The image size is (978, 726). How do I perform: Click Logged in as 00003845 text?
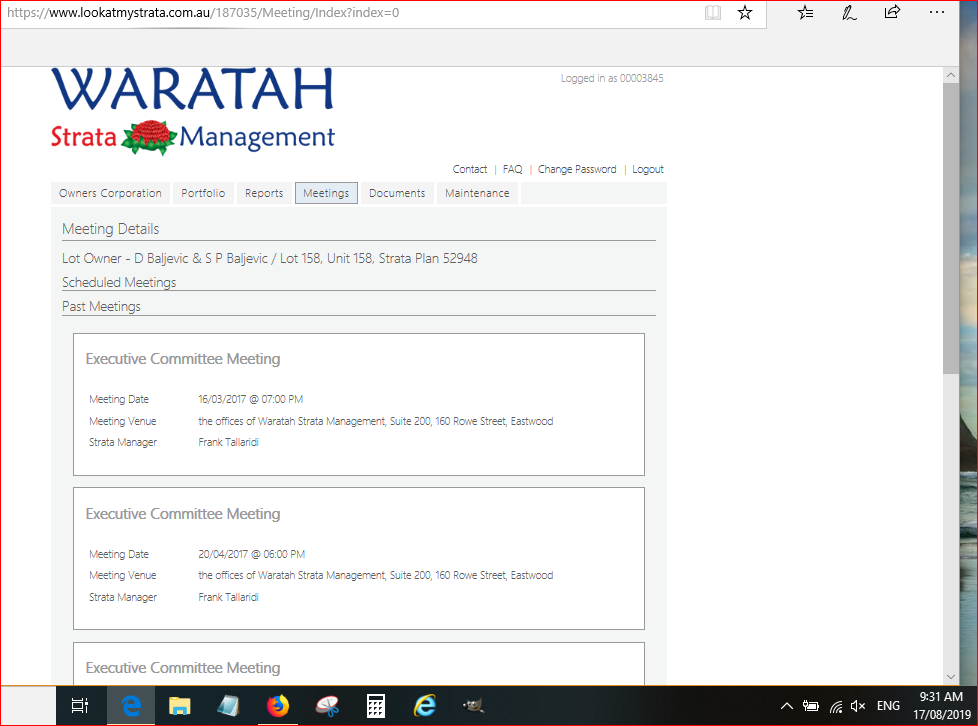click(x=612, y=78)
